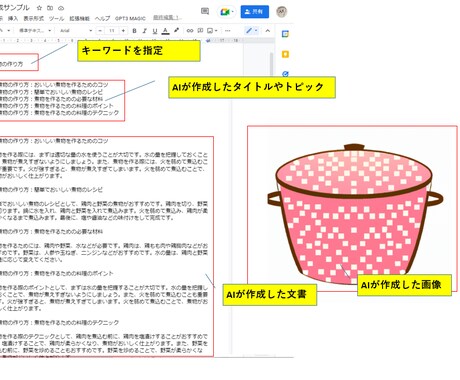The image size is (460, 380).
Task: Open the insert image dropdown
Action: [212, 31]
